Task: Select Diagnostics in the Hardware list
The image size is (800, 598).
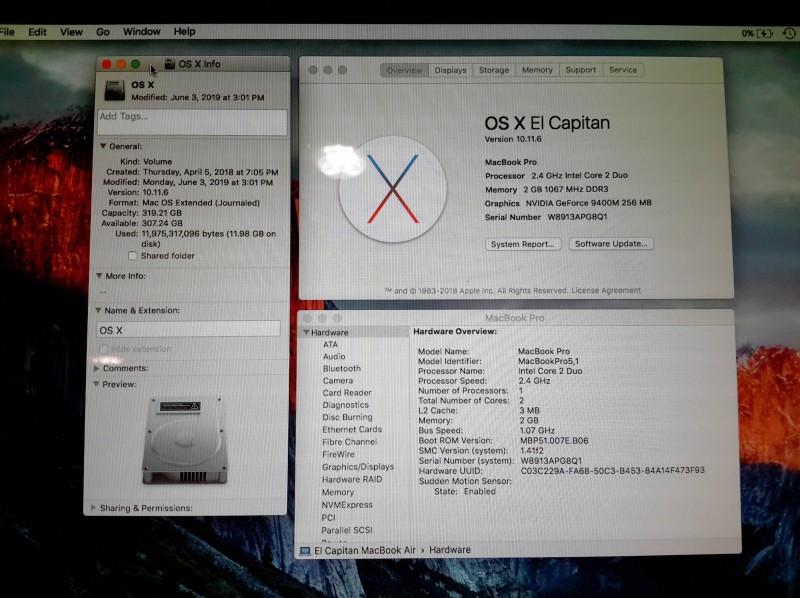Action: coord(345,405)
